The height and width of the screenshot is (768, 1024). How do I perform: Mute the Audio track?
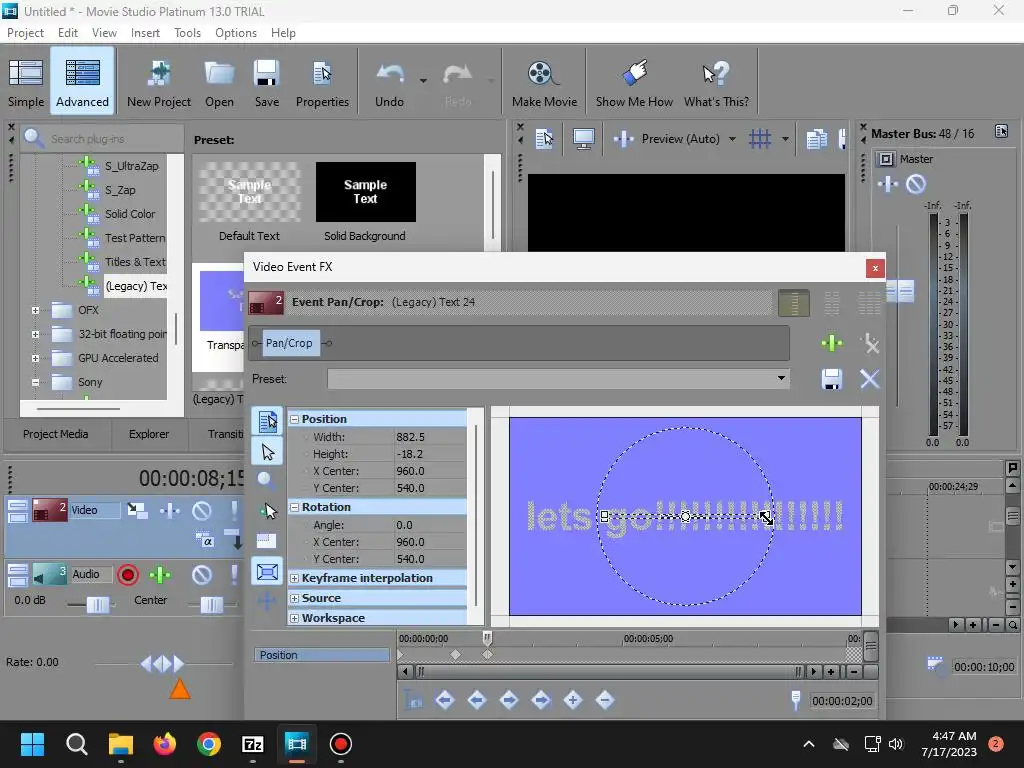(x=202, y=575)
